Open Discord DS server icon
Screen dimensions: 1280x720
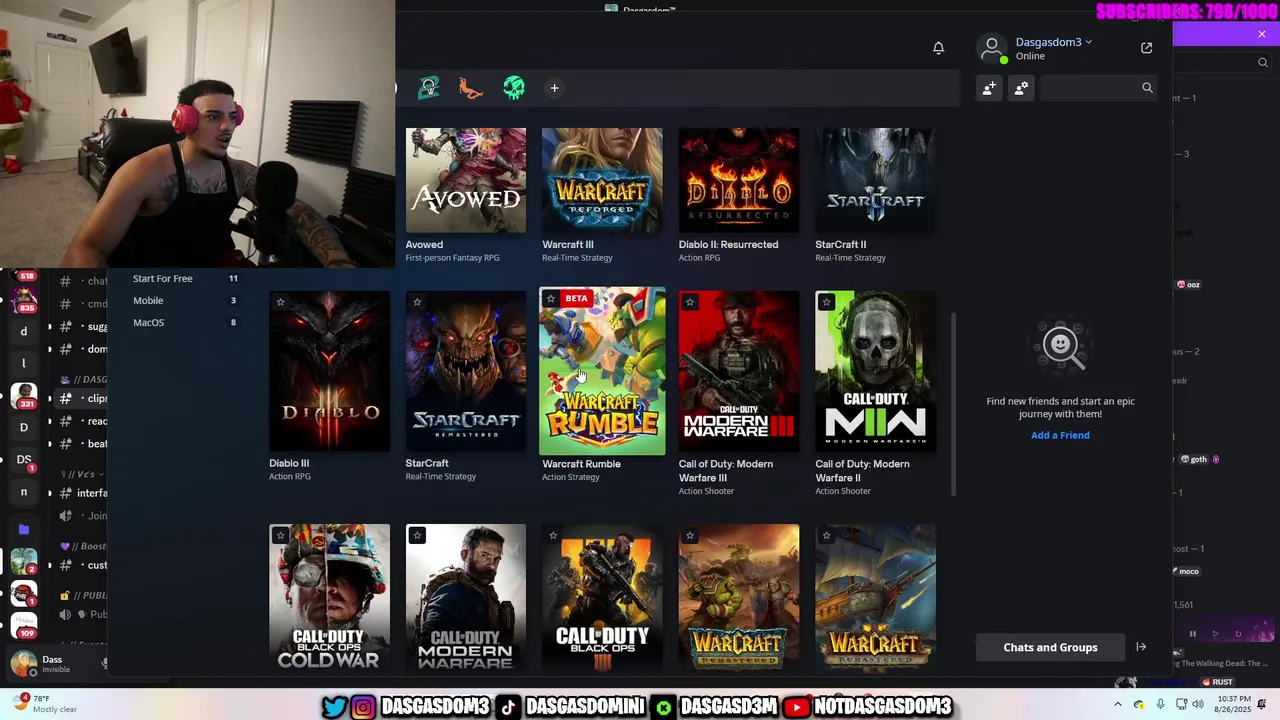click(24, 459)
